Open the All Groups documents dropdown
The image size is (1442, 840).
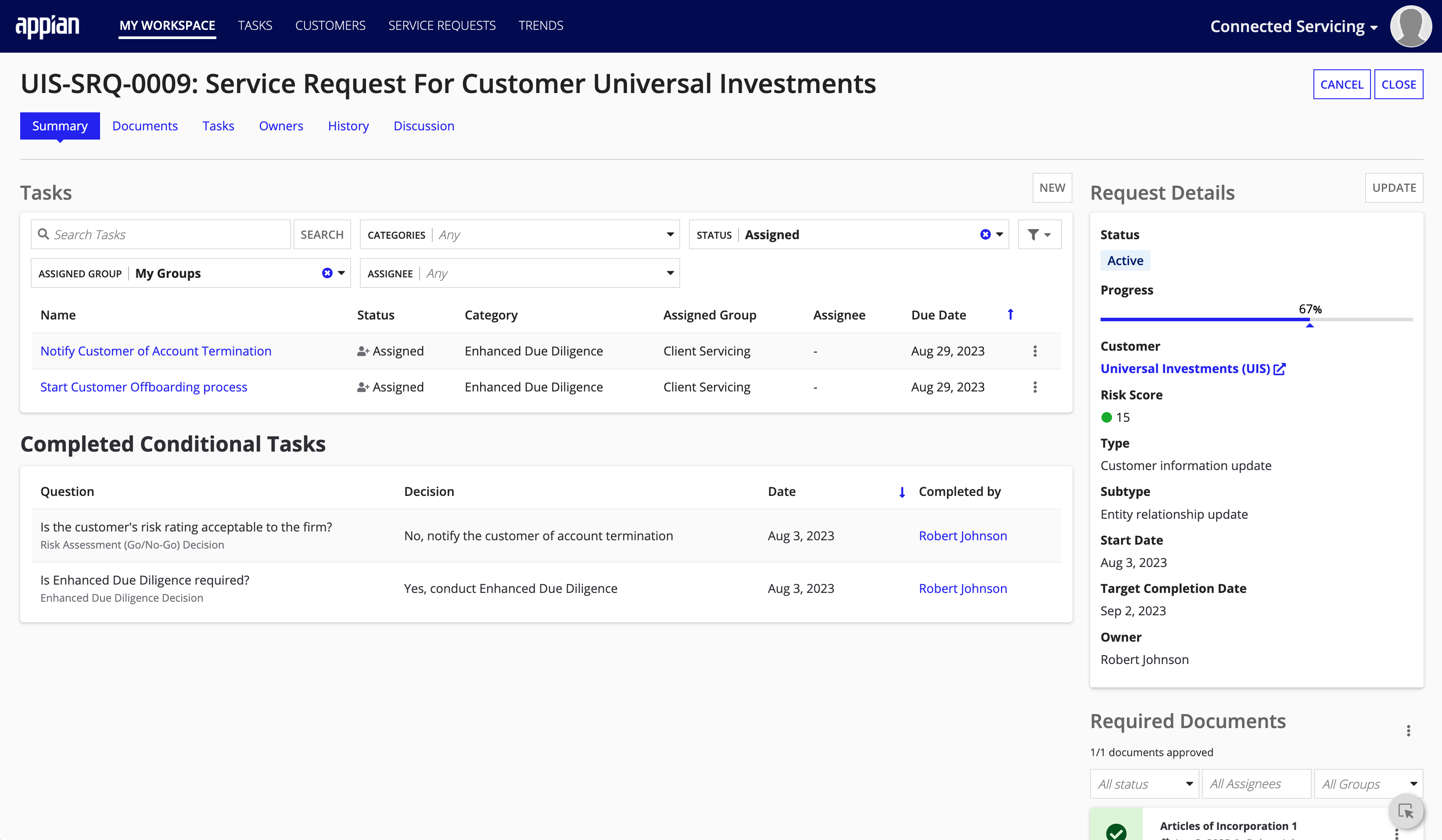pyautogui.click(x=1368, y=784)
